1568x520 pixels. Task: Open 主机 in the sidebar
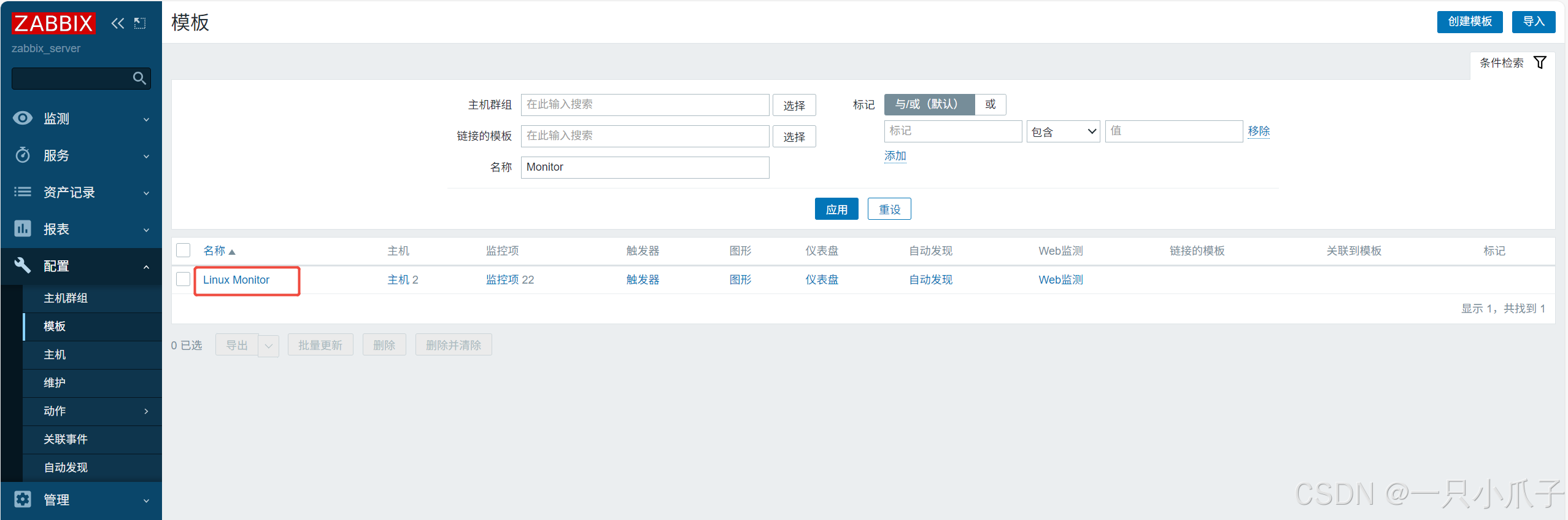55,354
